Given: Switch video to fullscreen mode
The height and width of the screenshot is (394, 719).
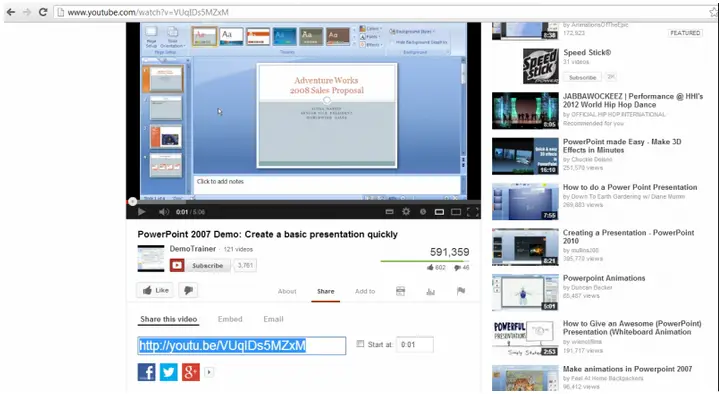Looking at the screenshot, I should click(473, 211).
